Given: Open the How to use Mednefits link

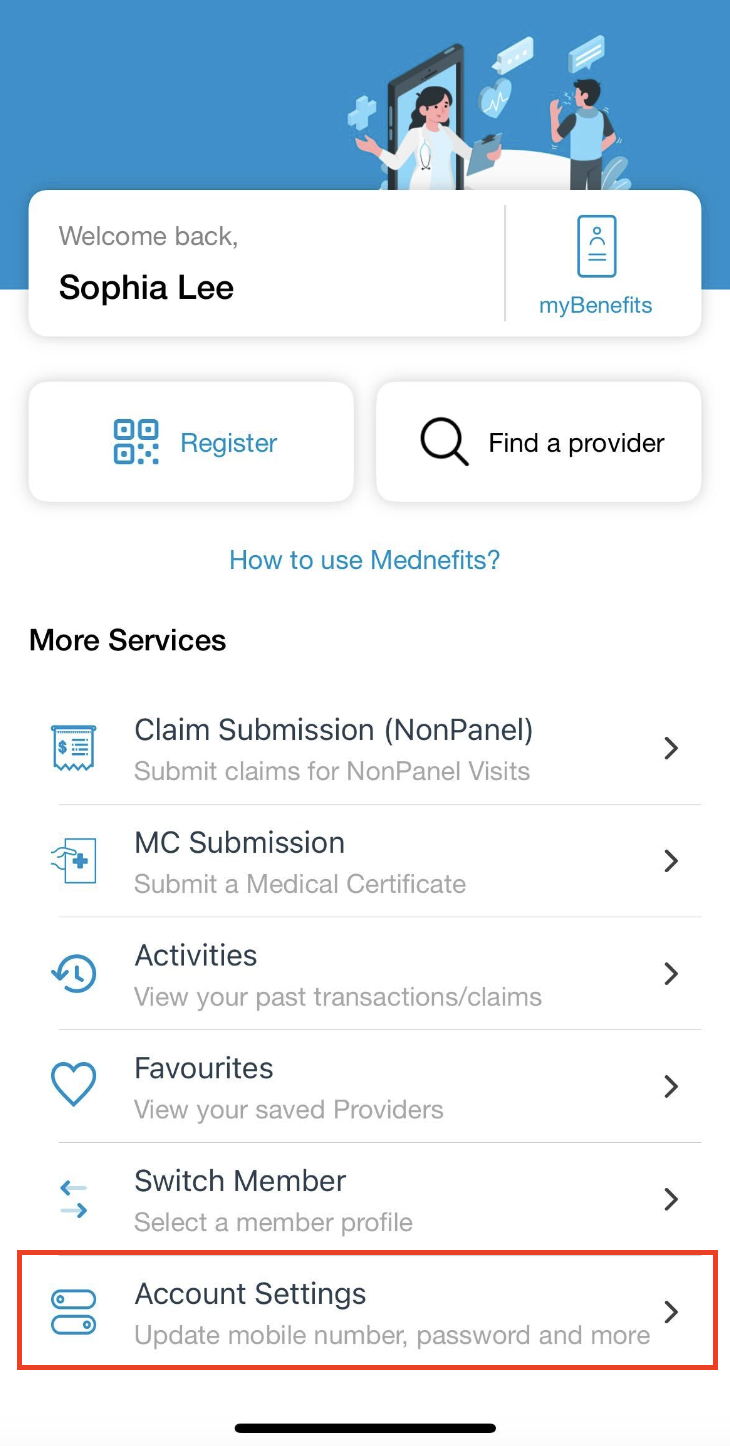Looking at the screenshot, I should point(365,559).
